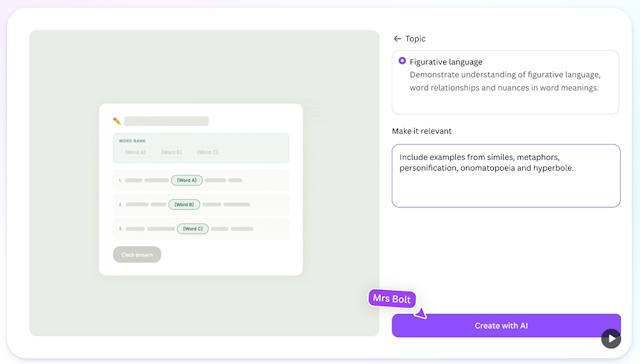Click the Figurative language description text
The height and width of the screenshot is (364, 640).
505,81
